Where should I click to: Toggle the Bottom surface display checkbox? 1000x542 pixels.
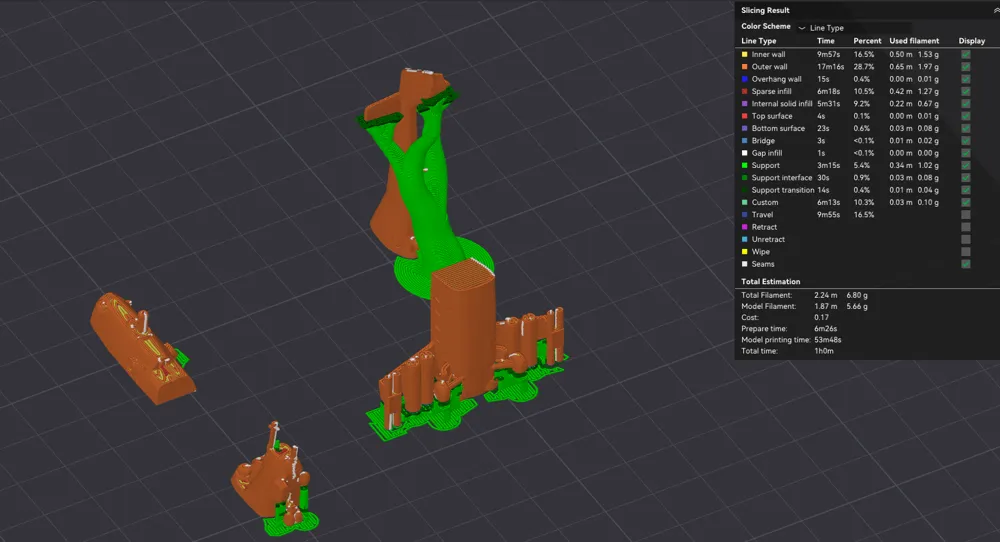point(966,128)
